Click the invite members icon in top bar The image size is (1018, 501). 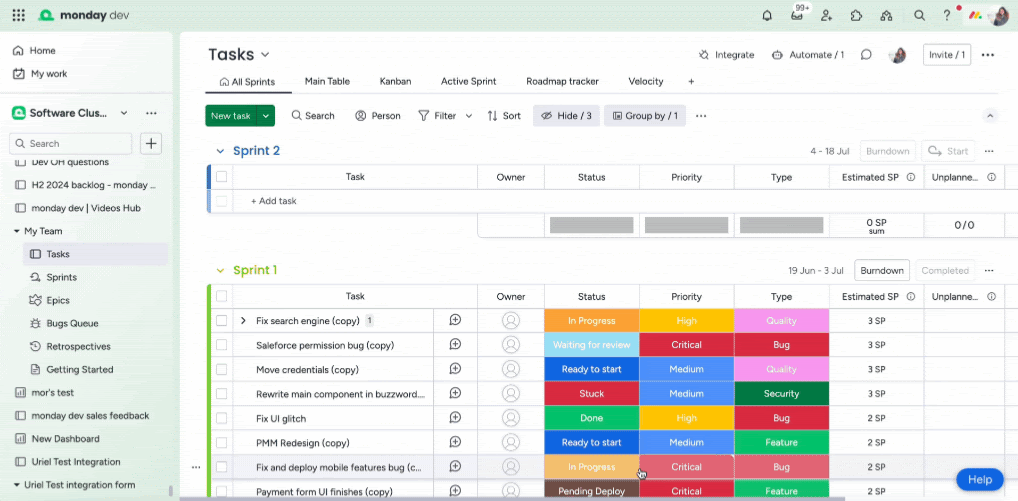pyautogui.click(x=826, y=16)
